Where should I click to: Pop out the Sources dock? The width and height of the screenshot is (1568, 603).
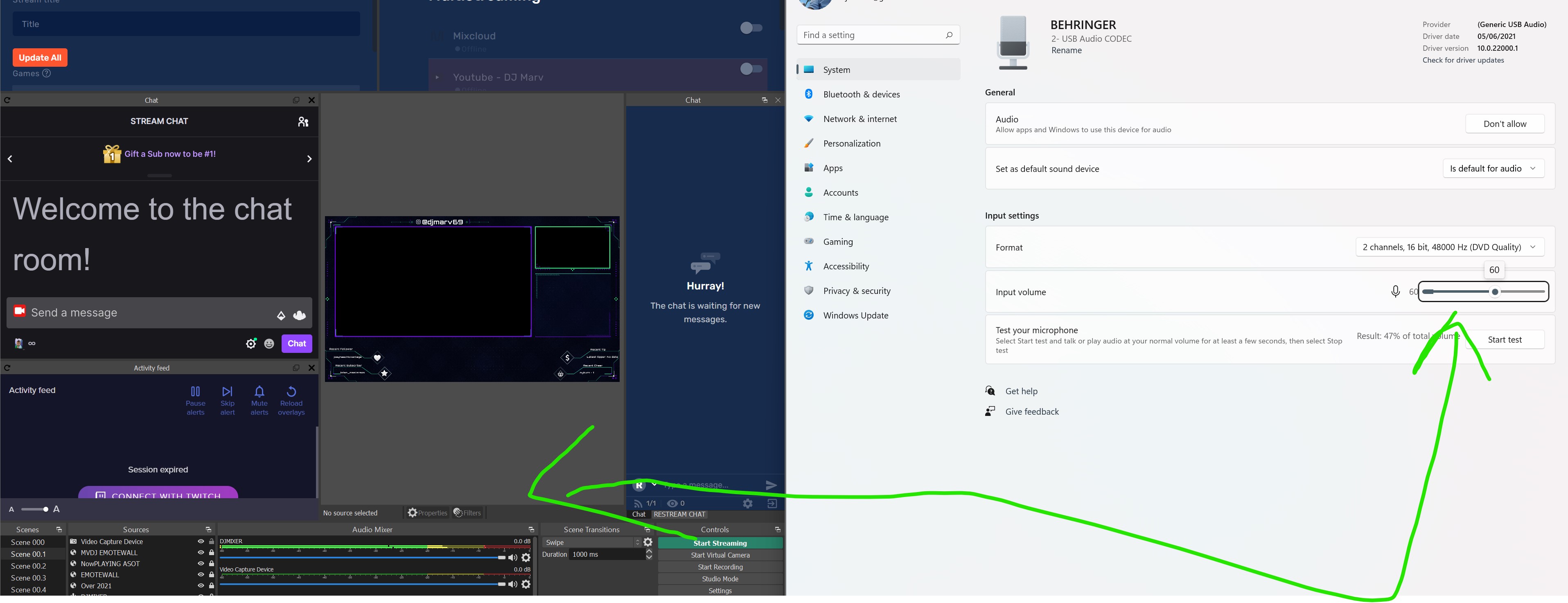coord(208,529)
